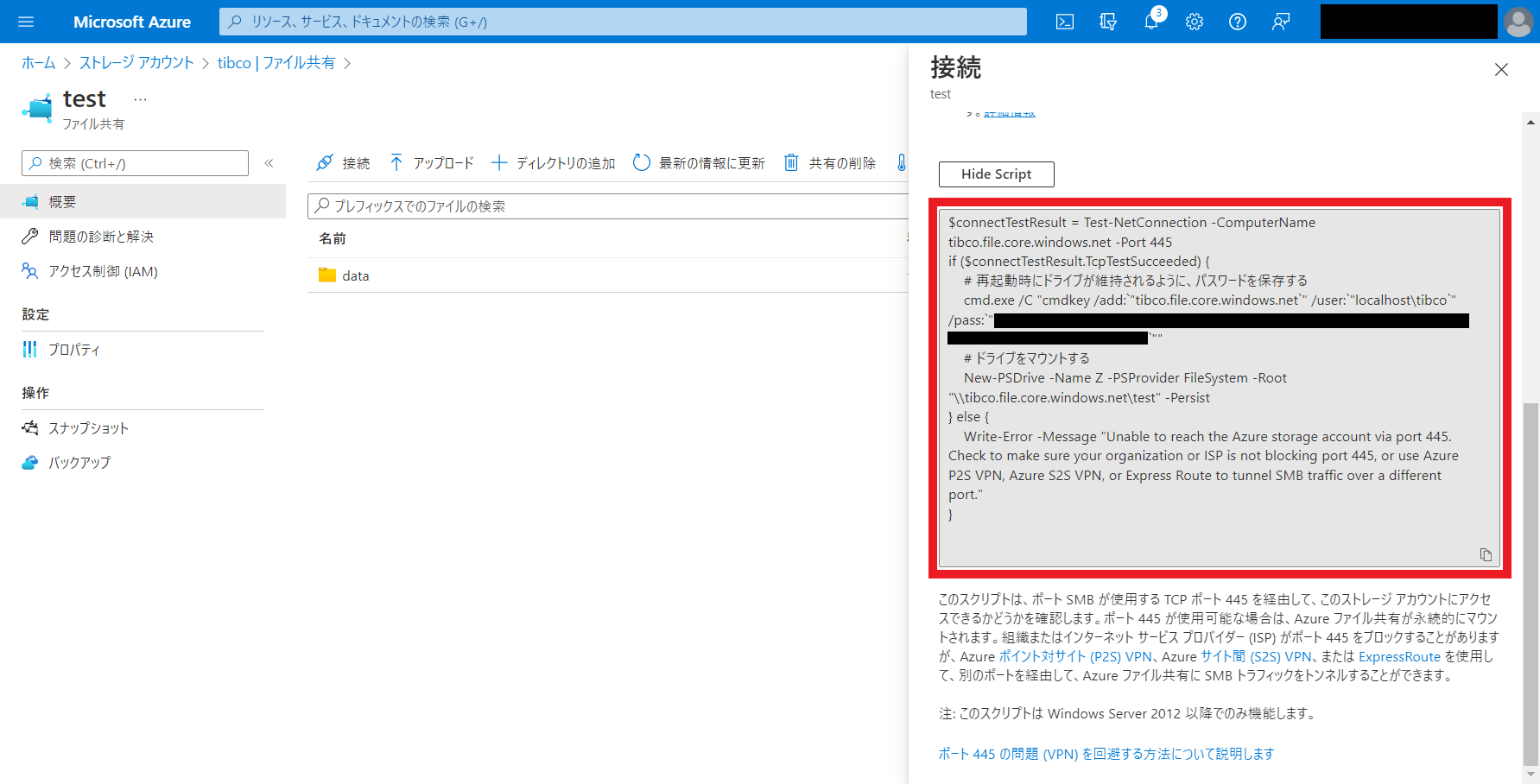This screenshot has height=784, width=1540.
Task: Click ディレクトリの追加 toolbar button
Action: click(x=554, y=163)
